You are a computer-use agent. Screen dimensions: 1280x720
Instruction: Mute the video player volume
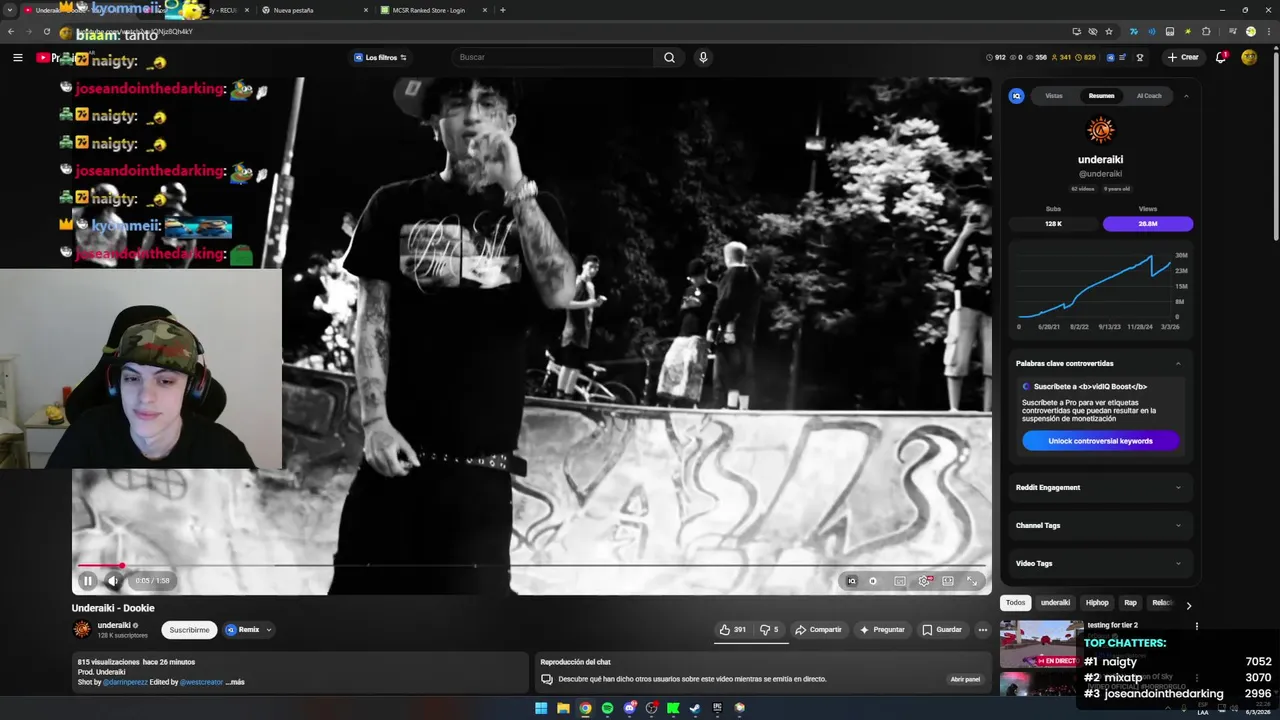click(113, 581)
